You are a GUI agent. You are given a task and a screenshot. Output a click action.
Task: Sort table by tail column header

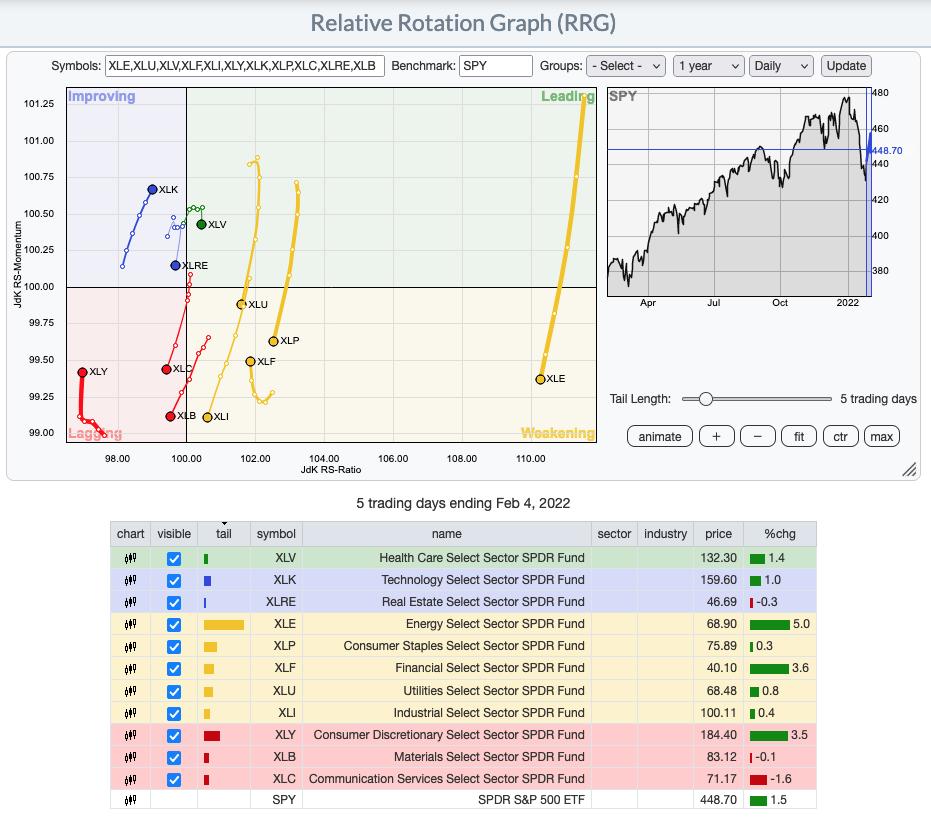(224, 534)
